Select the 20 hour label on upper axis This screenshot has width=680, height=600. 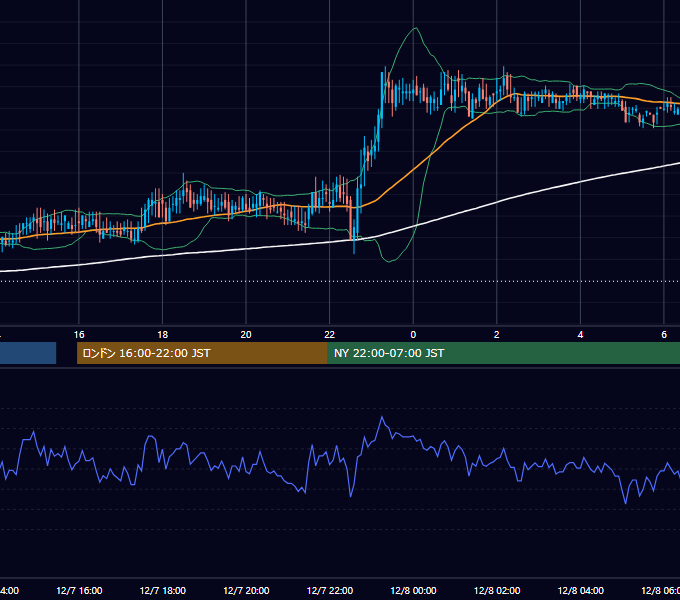tap(246, 335)
